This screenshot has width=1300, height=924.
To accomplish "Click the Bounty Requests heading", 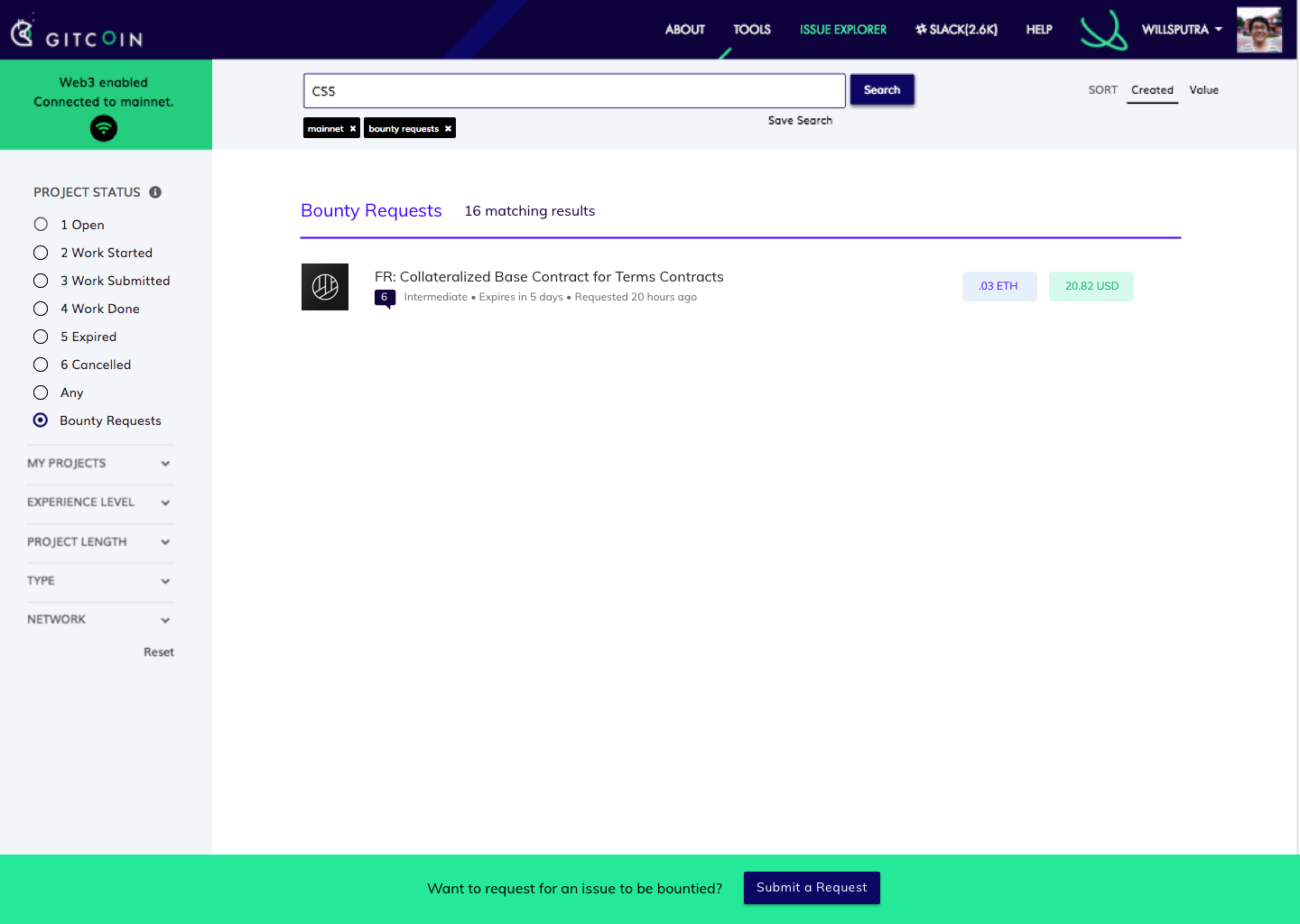I will [371, 211].
